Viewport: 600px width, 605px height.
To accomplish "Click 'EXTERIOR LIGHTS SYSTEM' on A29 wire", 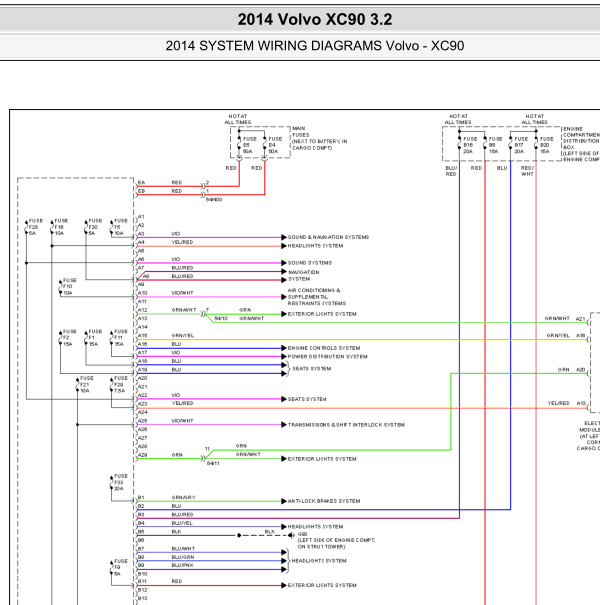I will tap(322, 459).
